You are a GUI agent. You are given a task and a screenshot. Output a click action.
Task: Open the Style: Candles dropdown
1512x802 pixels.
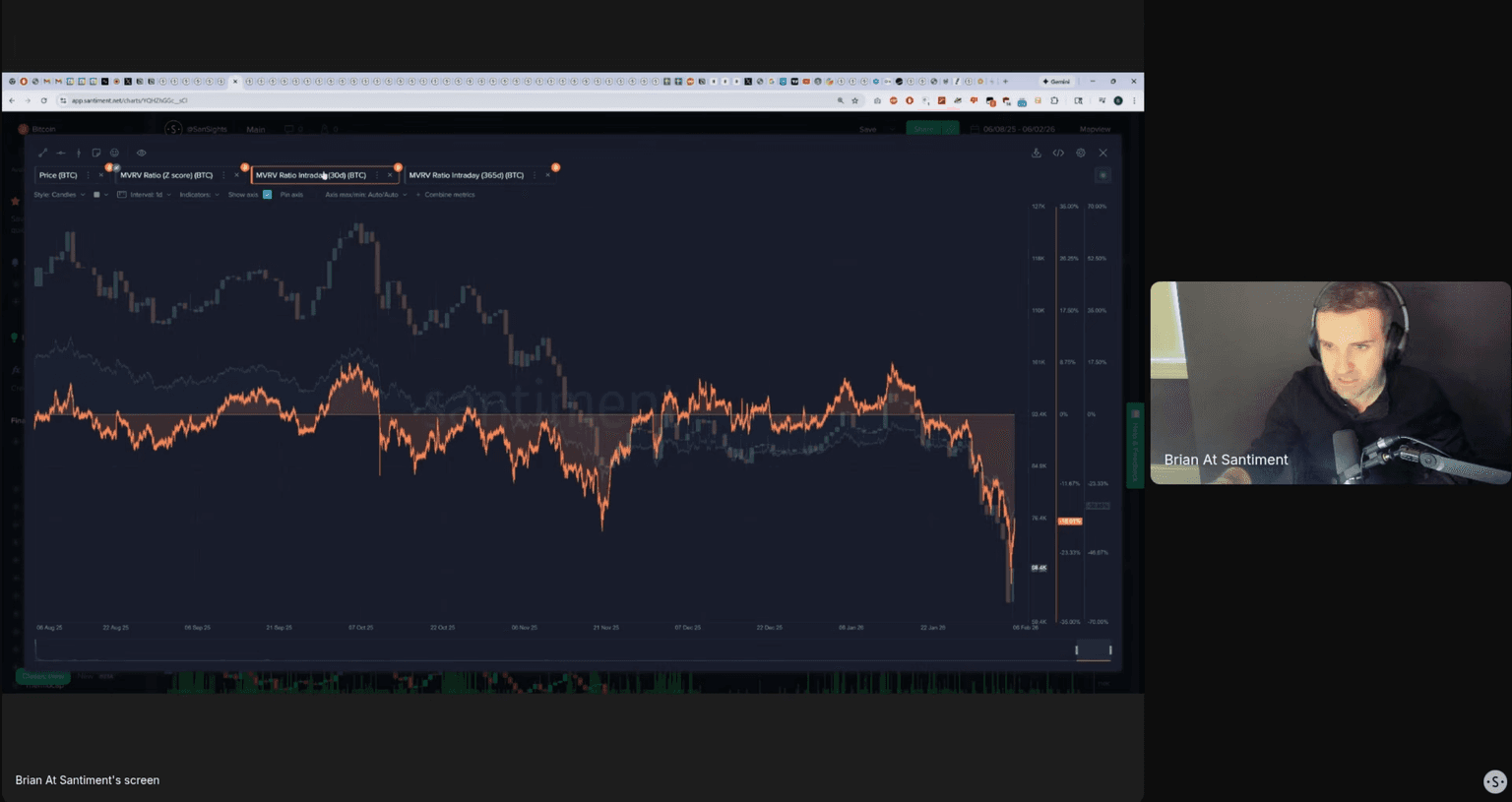pos(58,195)
